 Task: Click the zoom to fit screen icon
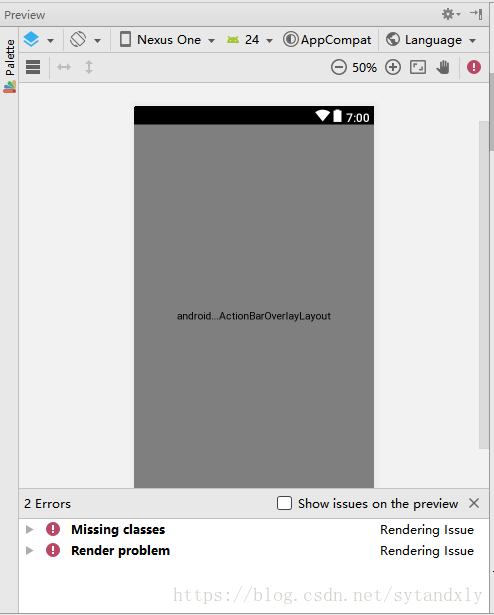[418, 67]
